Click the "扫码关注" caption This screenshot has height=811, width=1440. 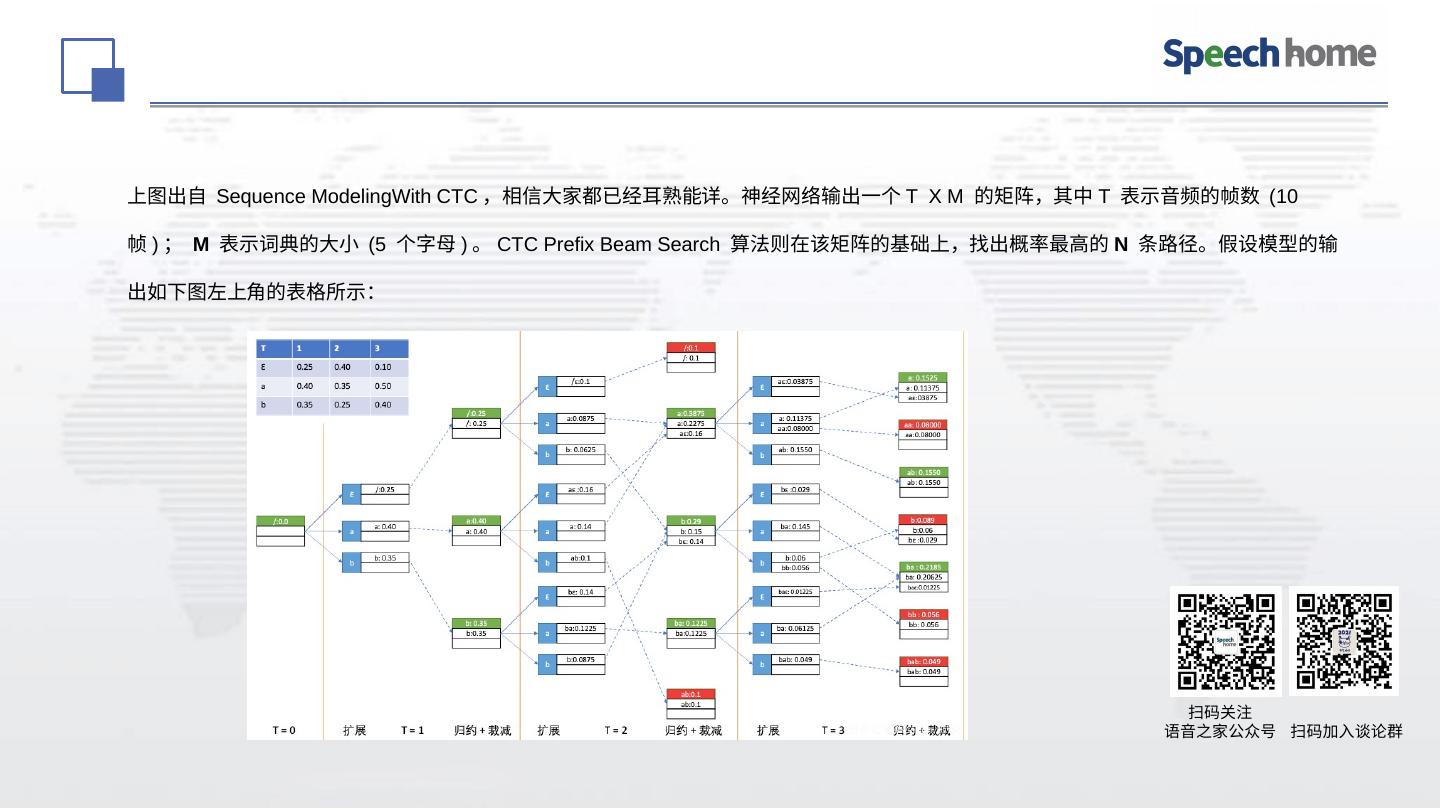tap(1220, 712)
